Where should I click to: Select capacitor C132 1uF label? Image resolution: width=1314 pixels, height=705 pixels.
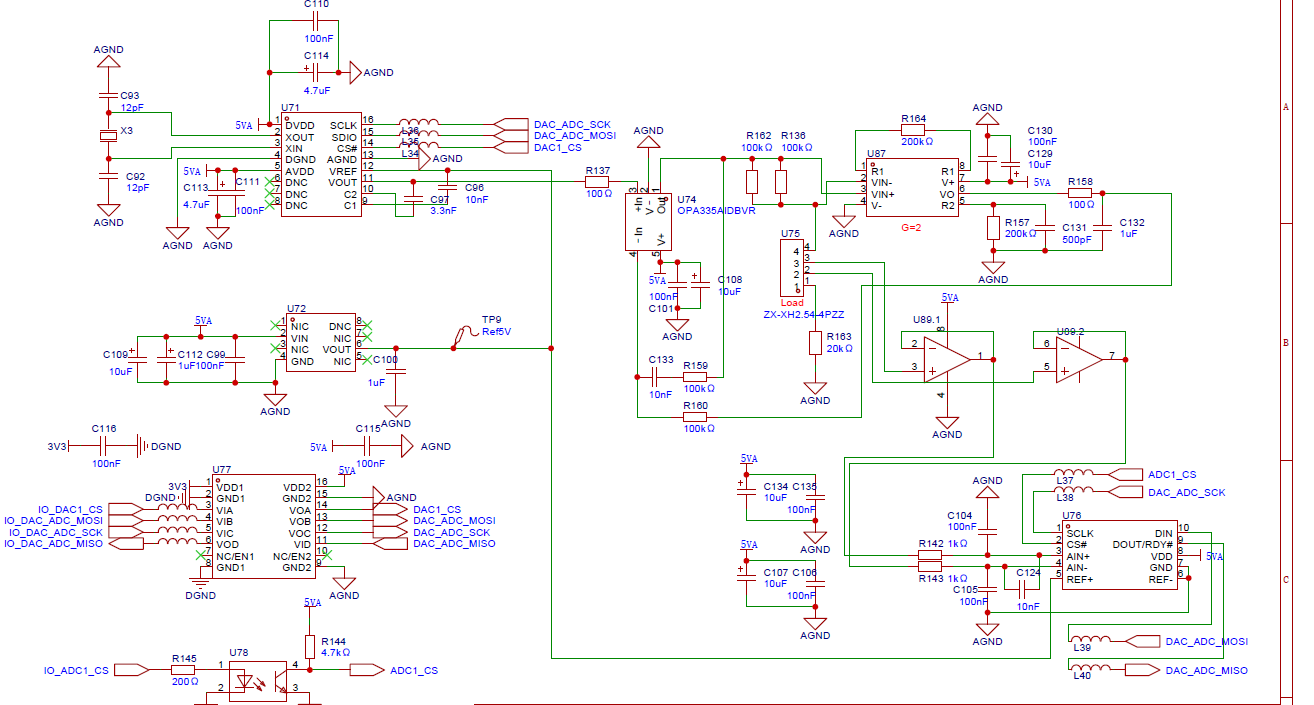(1132, 227)
